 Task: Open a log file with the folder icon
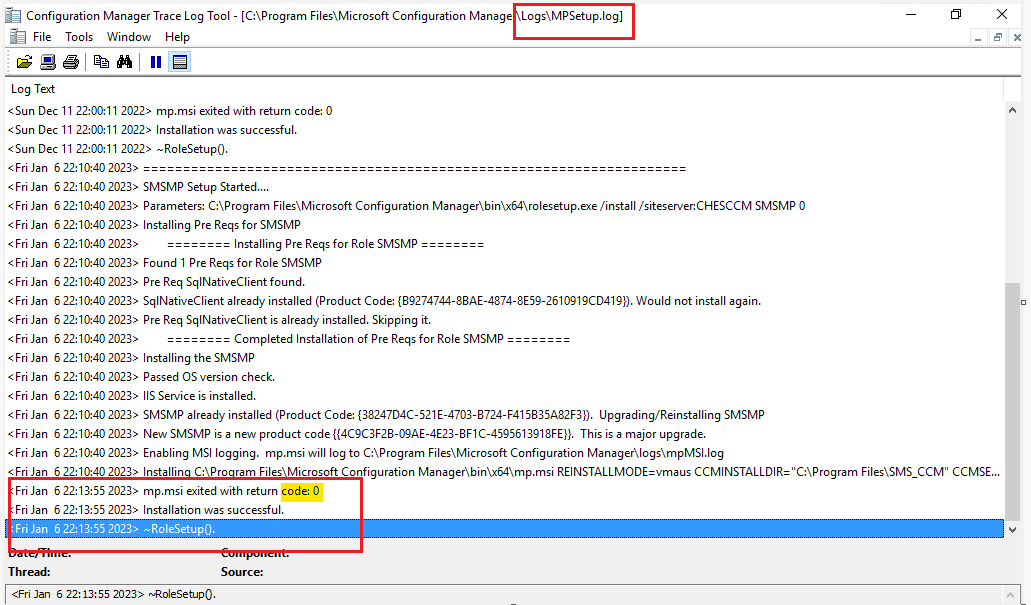coord(24,62)
